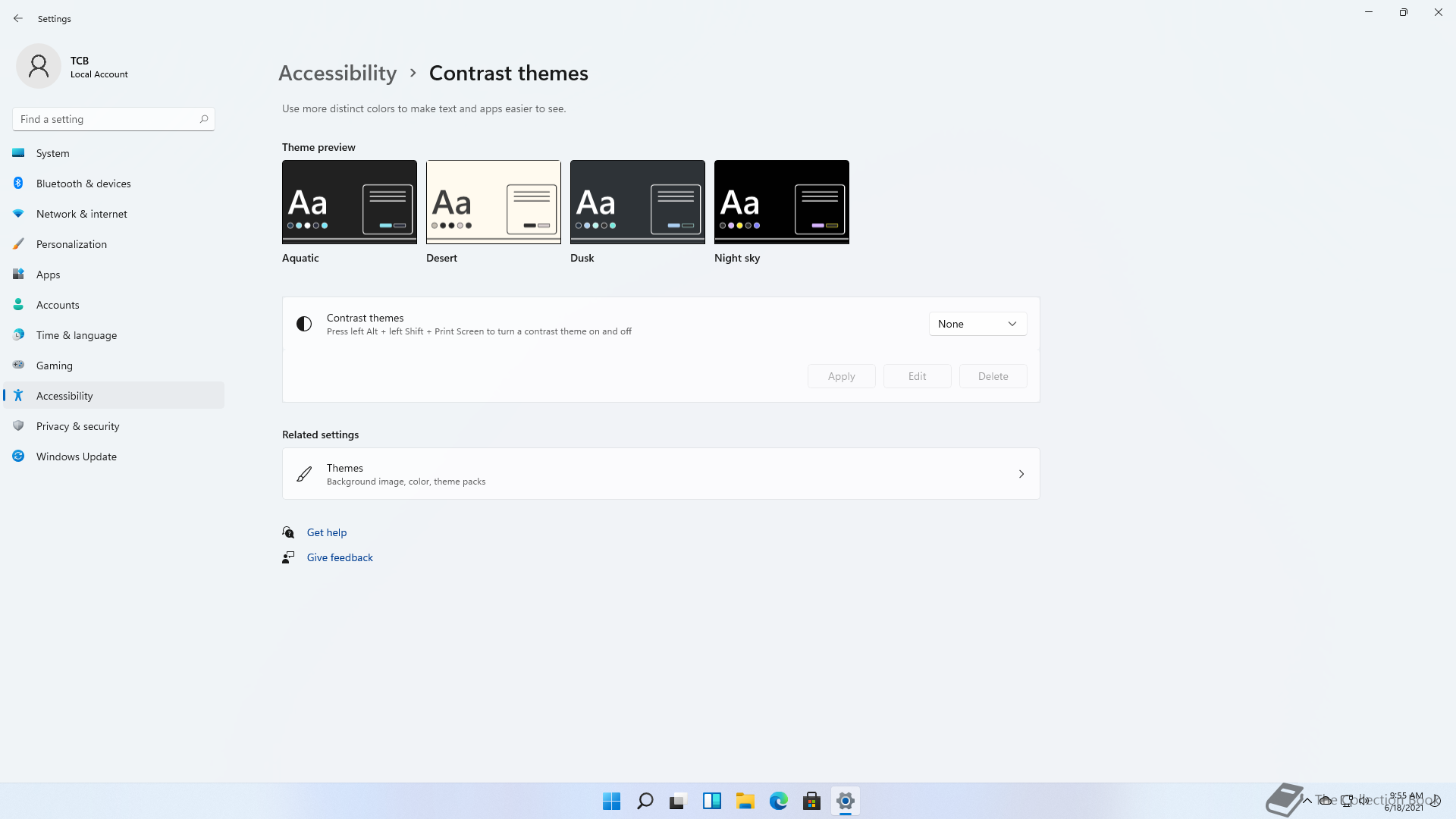The height and width of the screenshot is (819, 1456).
Task: Click the clock and date in tray
Action: (x=1405, y=802)
